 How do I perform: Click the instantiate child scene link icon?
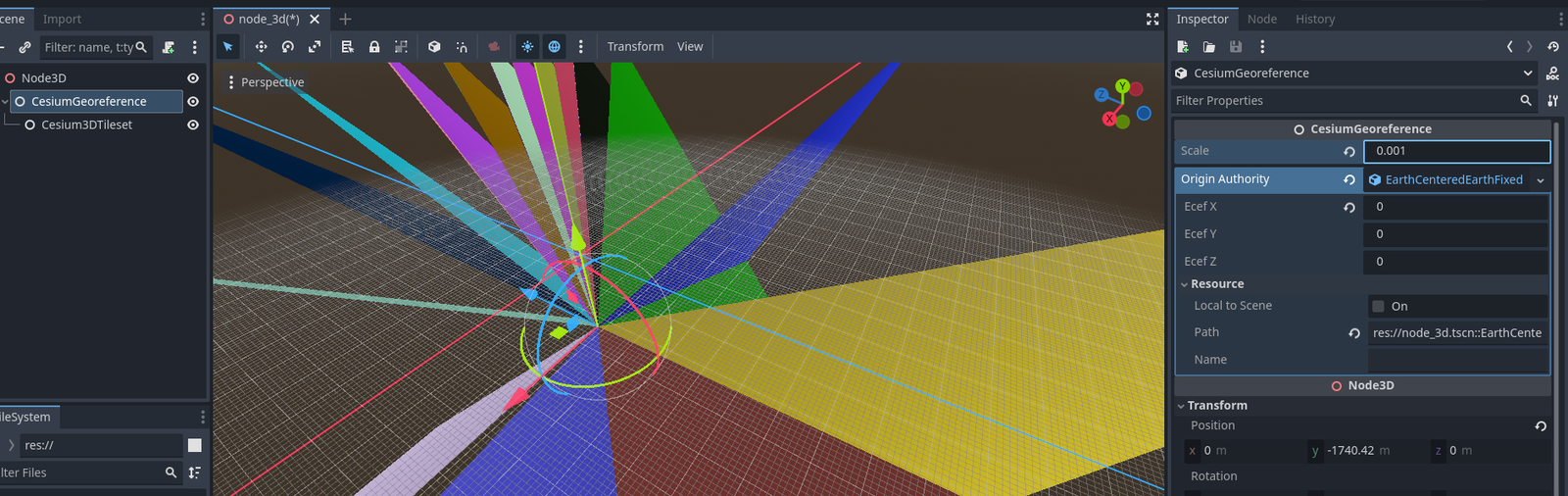[24, 47]
